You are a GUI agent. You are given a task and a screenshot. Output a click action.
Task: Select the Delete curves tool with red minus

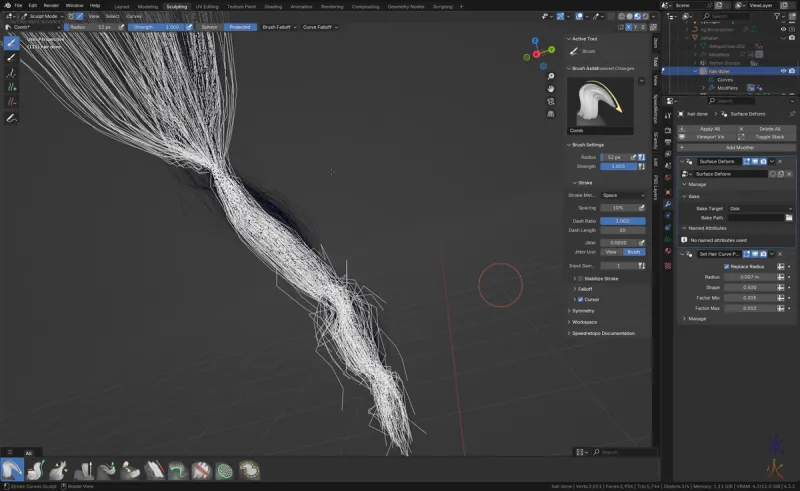[11, 102]
